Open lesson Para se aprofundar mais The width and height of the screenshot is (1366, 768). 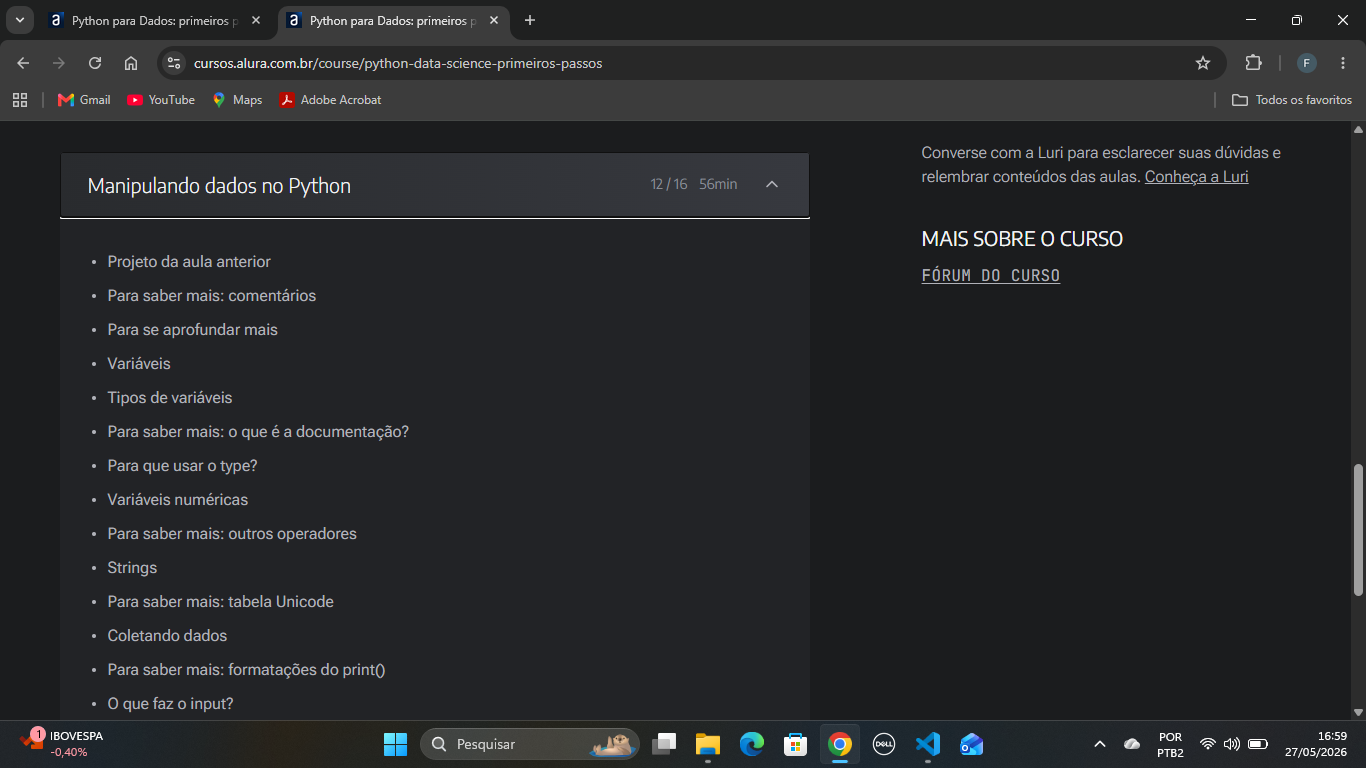193,330
